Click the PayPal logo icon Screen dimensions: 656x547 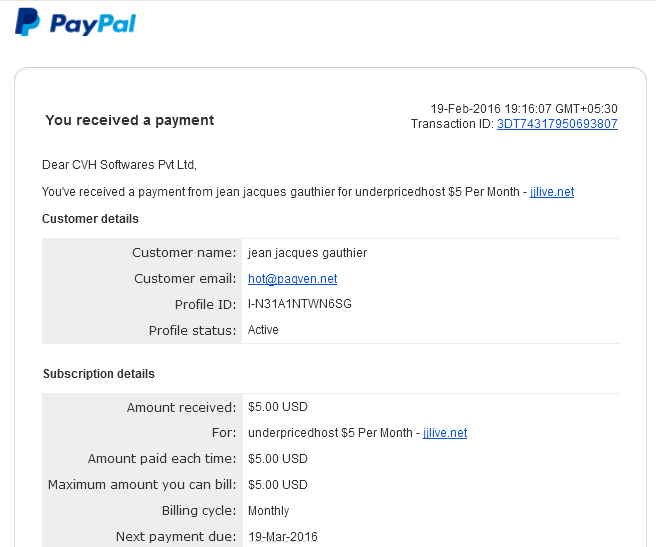pyautogui.click(x=27, y=22)
